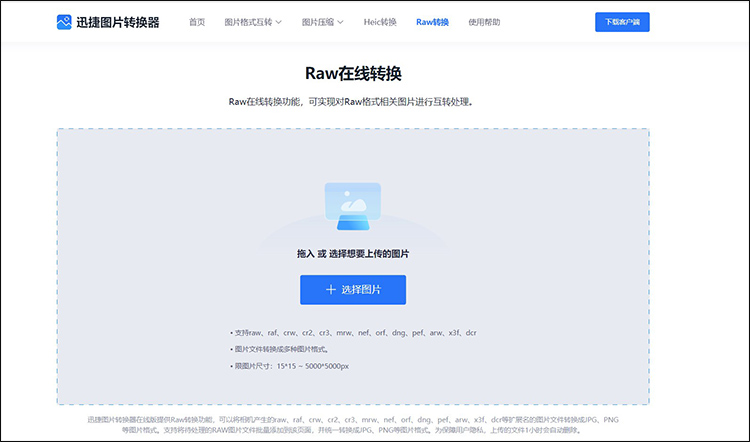The width and height of the screenshot is (750, 442).
Task: Expand the chevron beside 图片格式互转
Action: click(278, 21)
